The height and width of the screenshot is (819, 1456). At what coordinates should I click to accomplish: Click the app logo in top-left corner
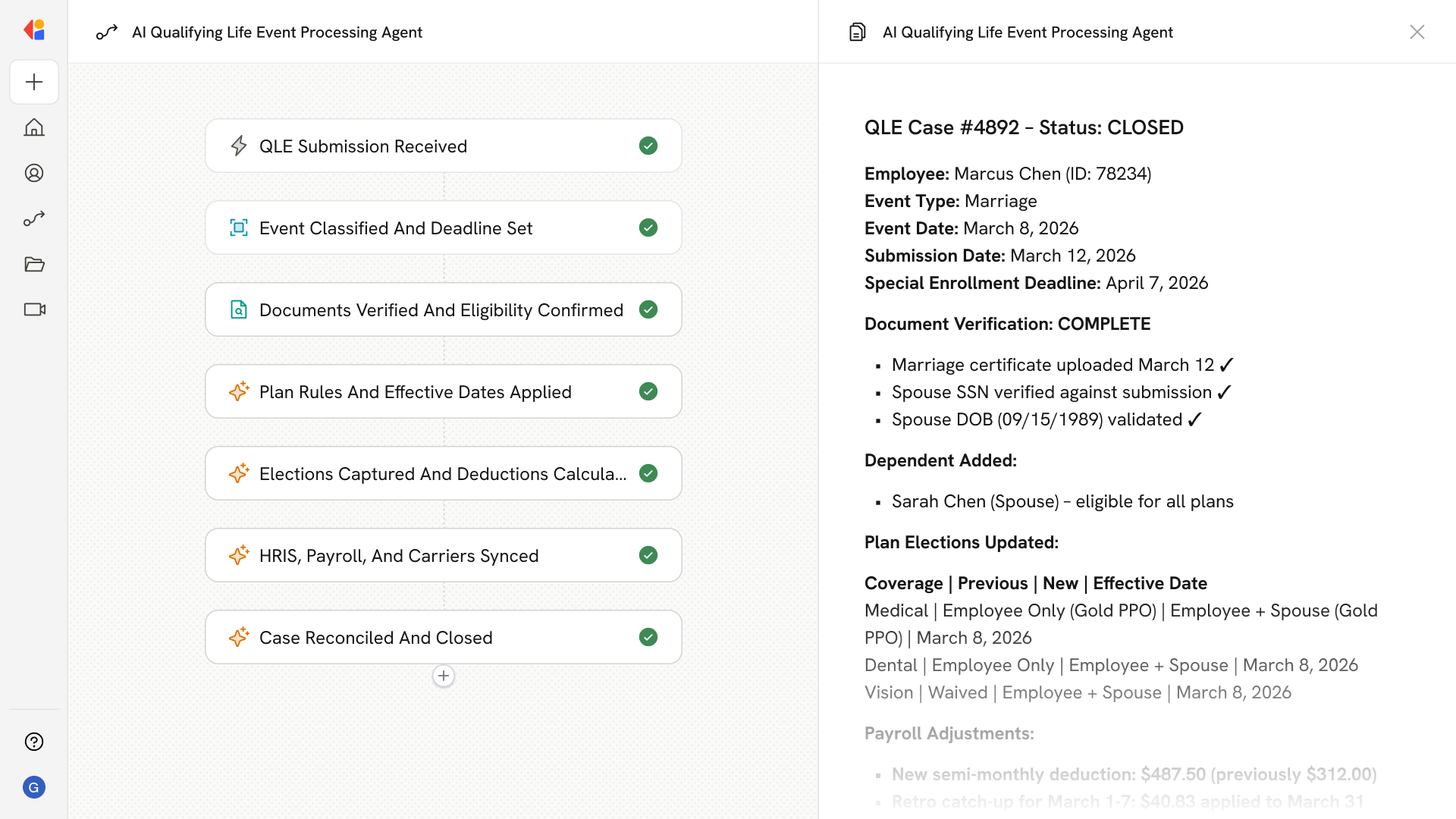tap(34, 30)
